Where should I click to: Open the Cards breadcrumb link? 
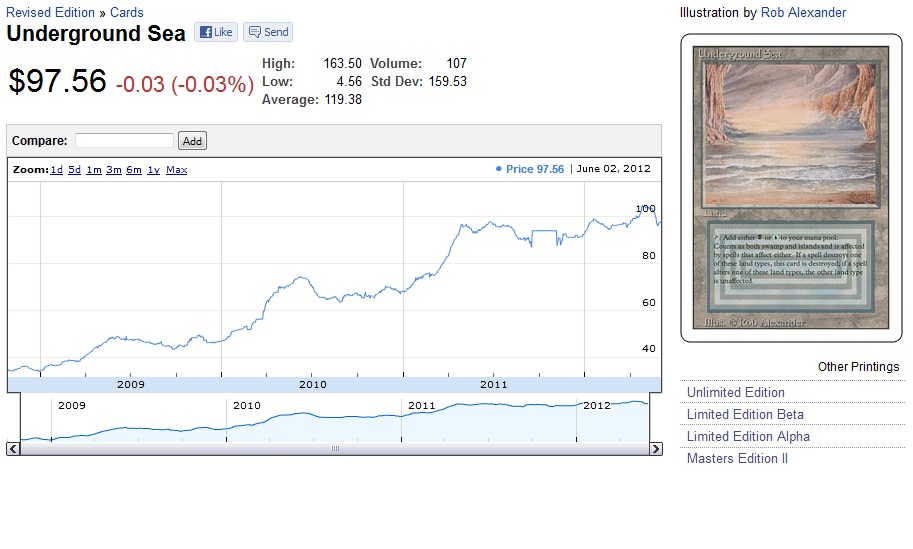(126, 13)
